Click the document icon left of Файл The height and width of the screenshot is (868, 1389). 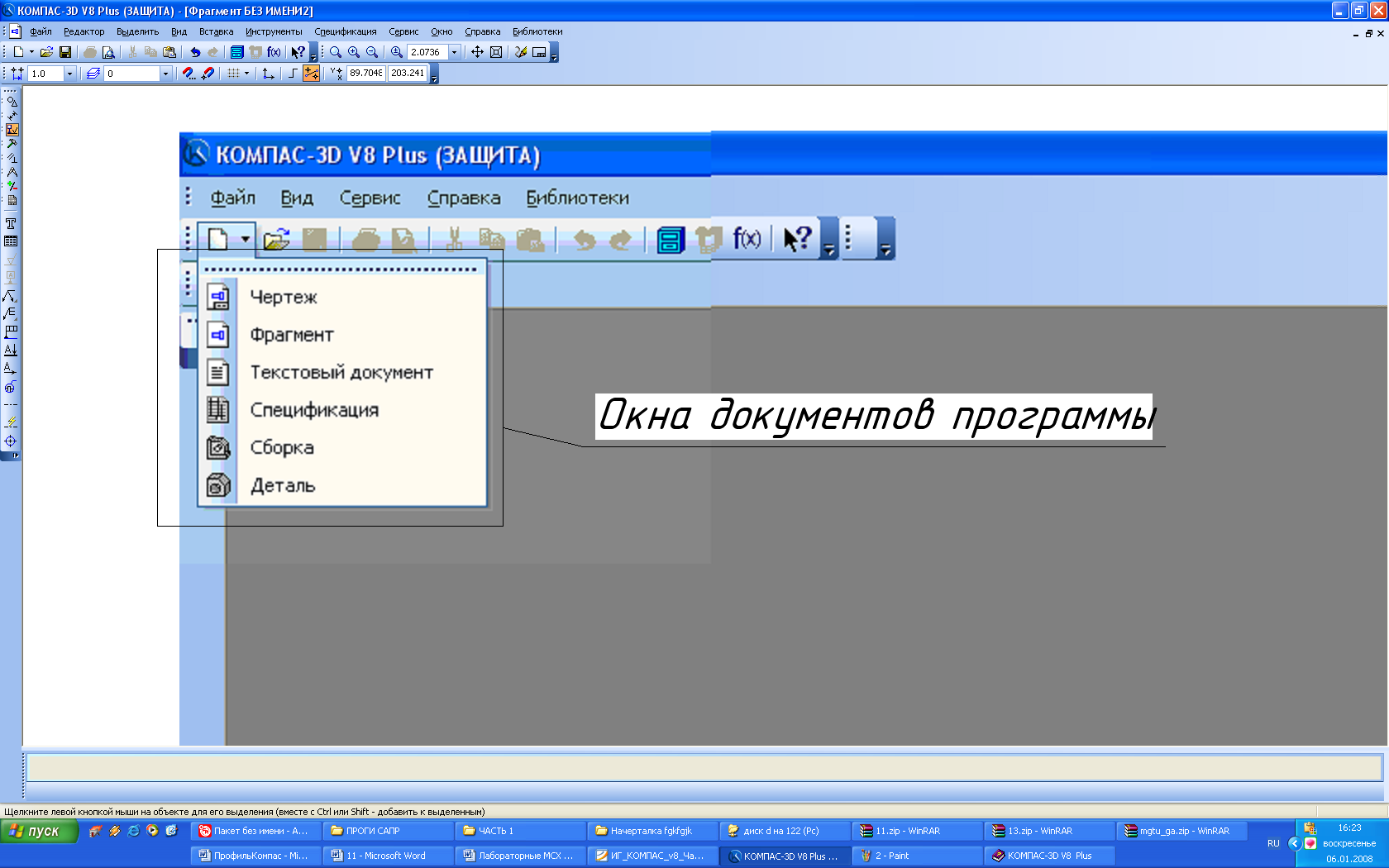[x=15, y=31]
